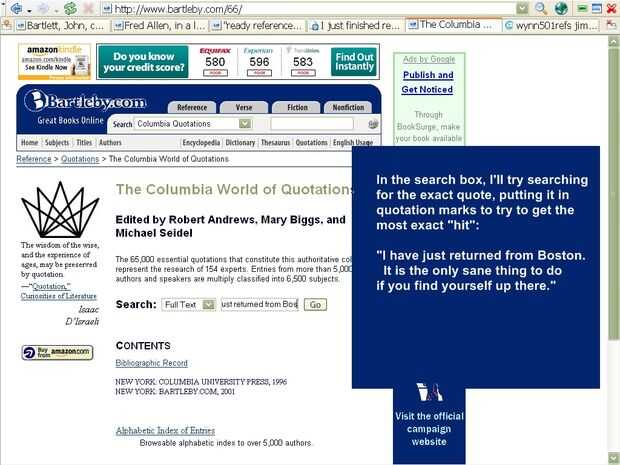Open the "Full Text" search type dropdown
Viewport: 620px width, 465px height.
[189, 304]
